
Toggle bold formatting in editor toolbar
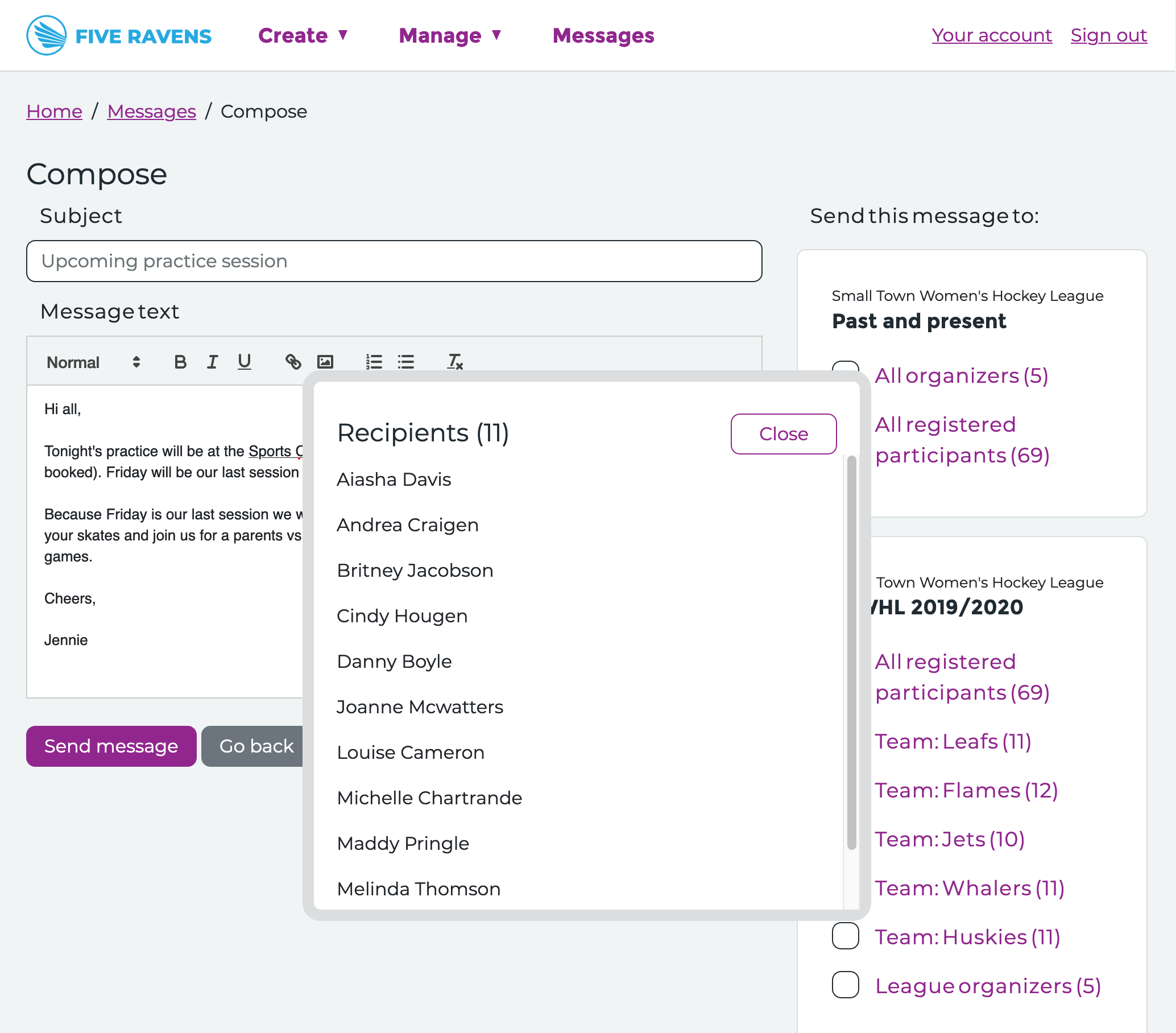180,362
